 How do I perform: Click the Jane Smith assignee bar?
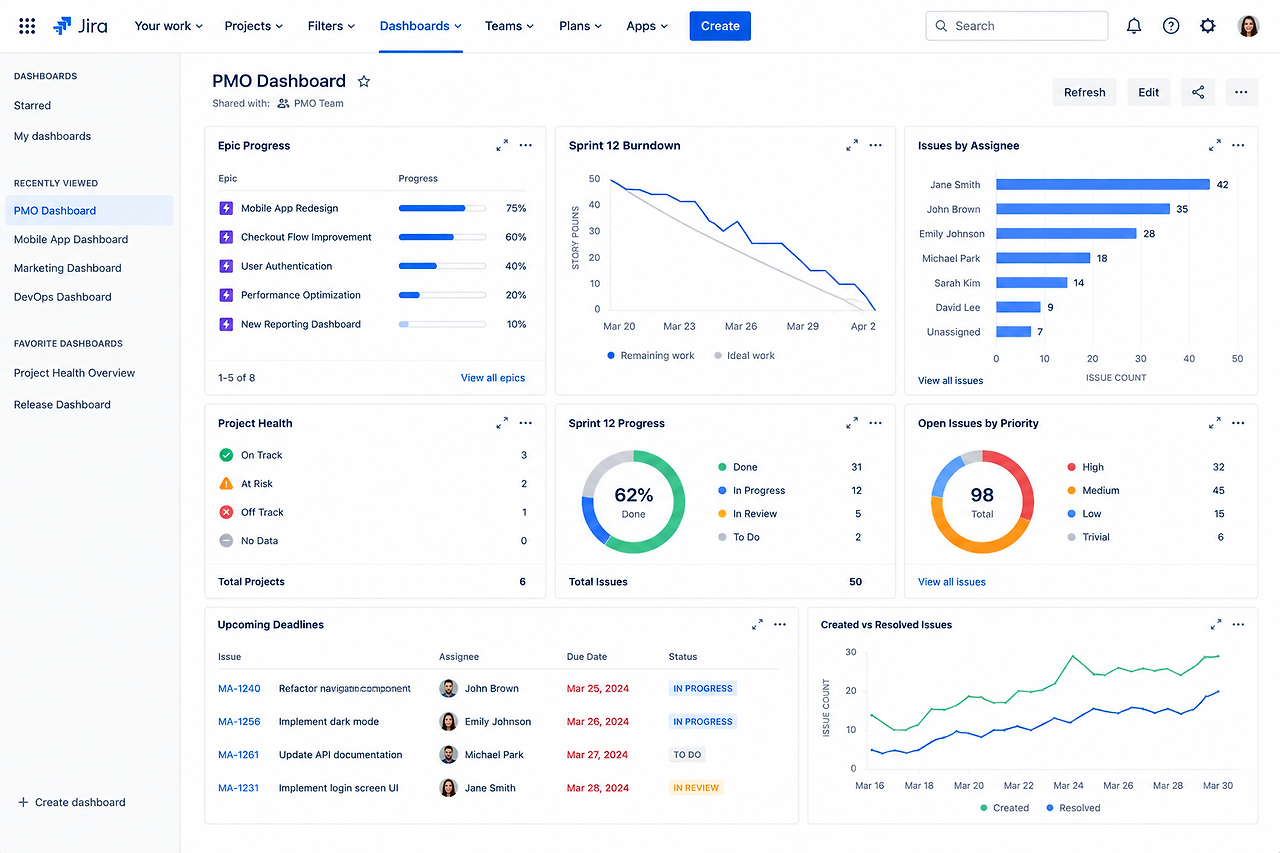tap(1103, 185)
